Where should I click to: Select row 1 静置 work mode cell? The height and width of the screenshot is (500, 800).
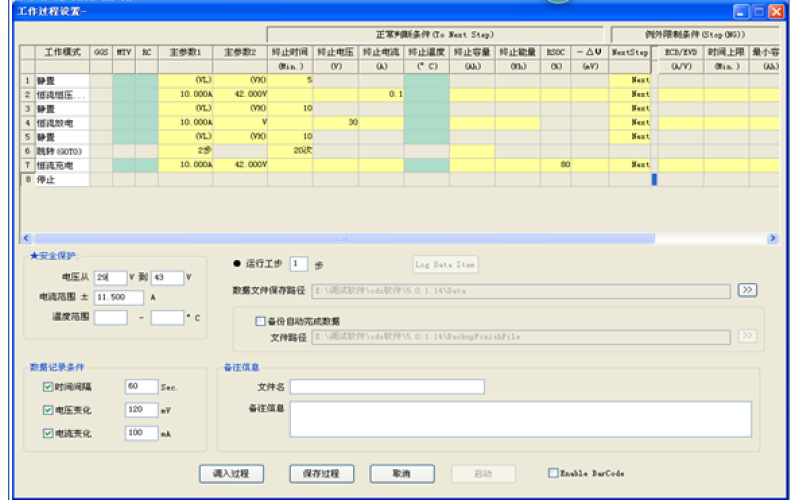[62, 81]
